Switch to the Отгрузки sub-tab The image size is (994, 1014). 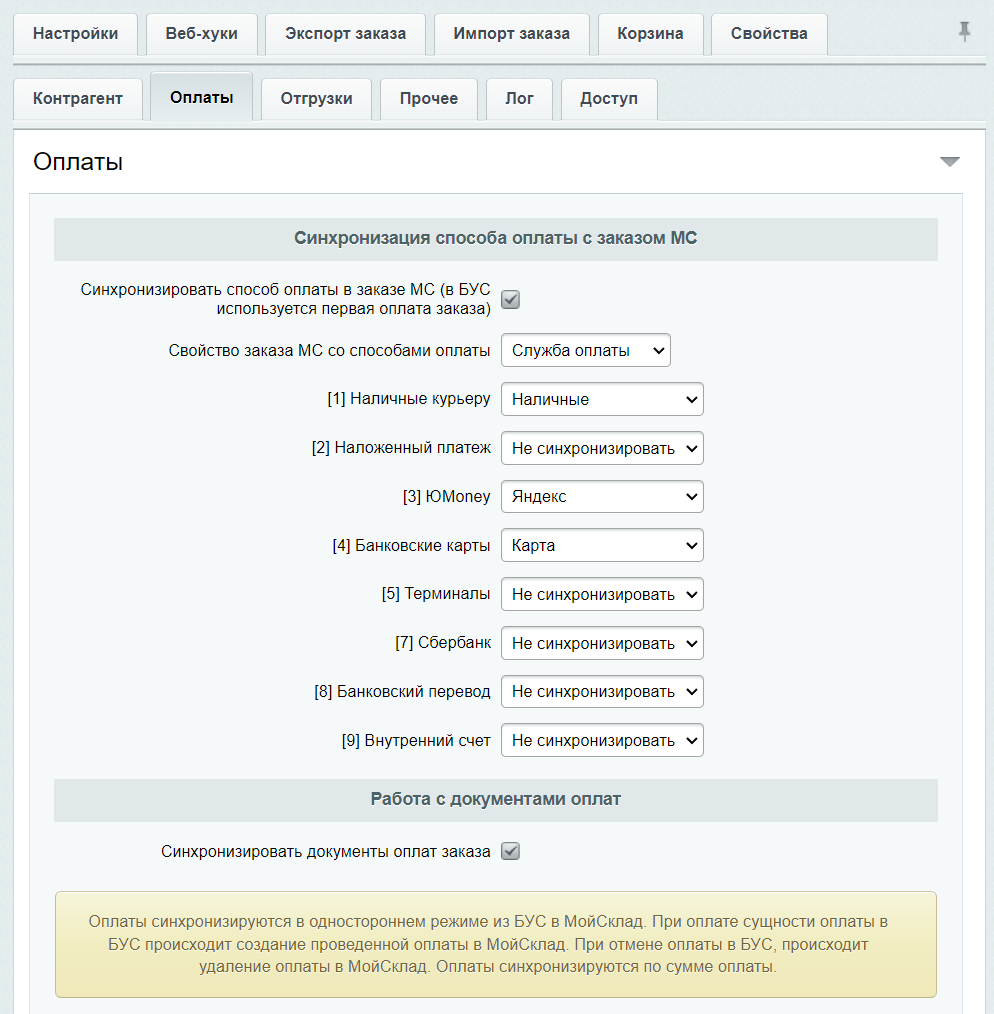coord(316,99)
